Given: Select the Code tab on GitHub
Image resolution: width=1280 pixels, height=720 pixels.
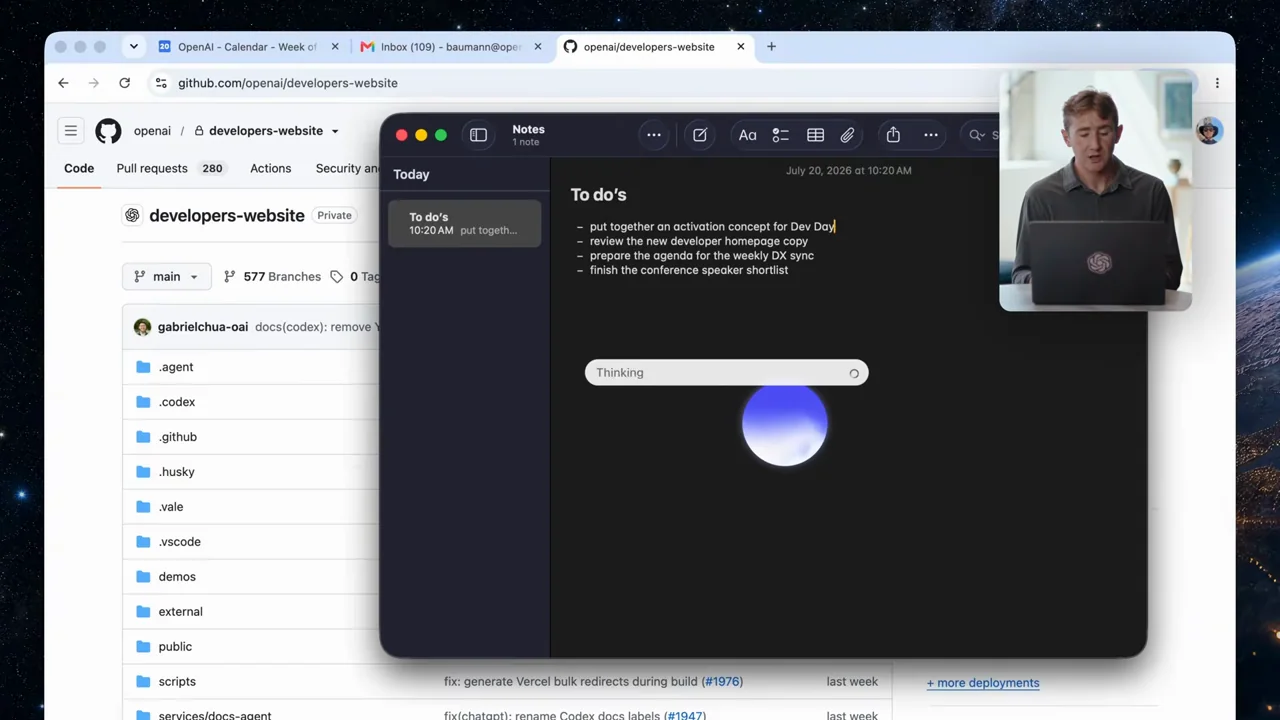Looking at the screenshot, I should 79,168.
